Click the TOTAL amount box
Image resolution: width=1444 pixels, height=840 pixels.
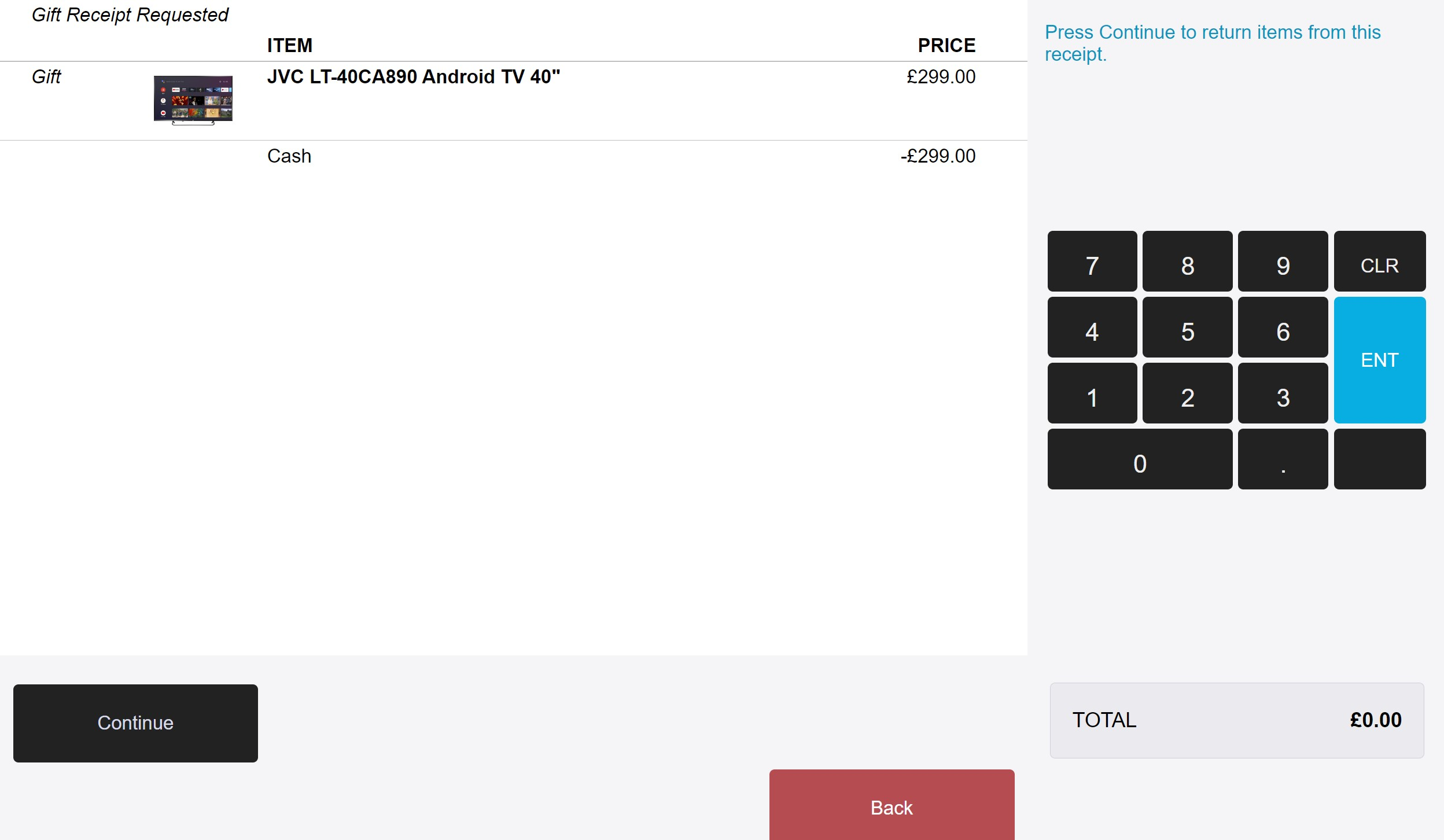tap(1236, 720)
